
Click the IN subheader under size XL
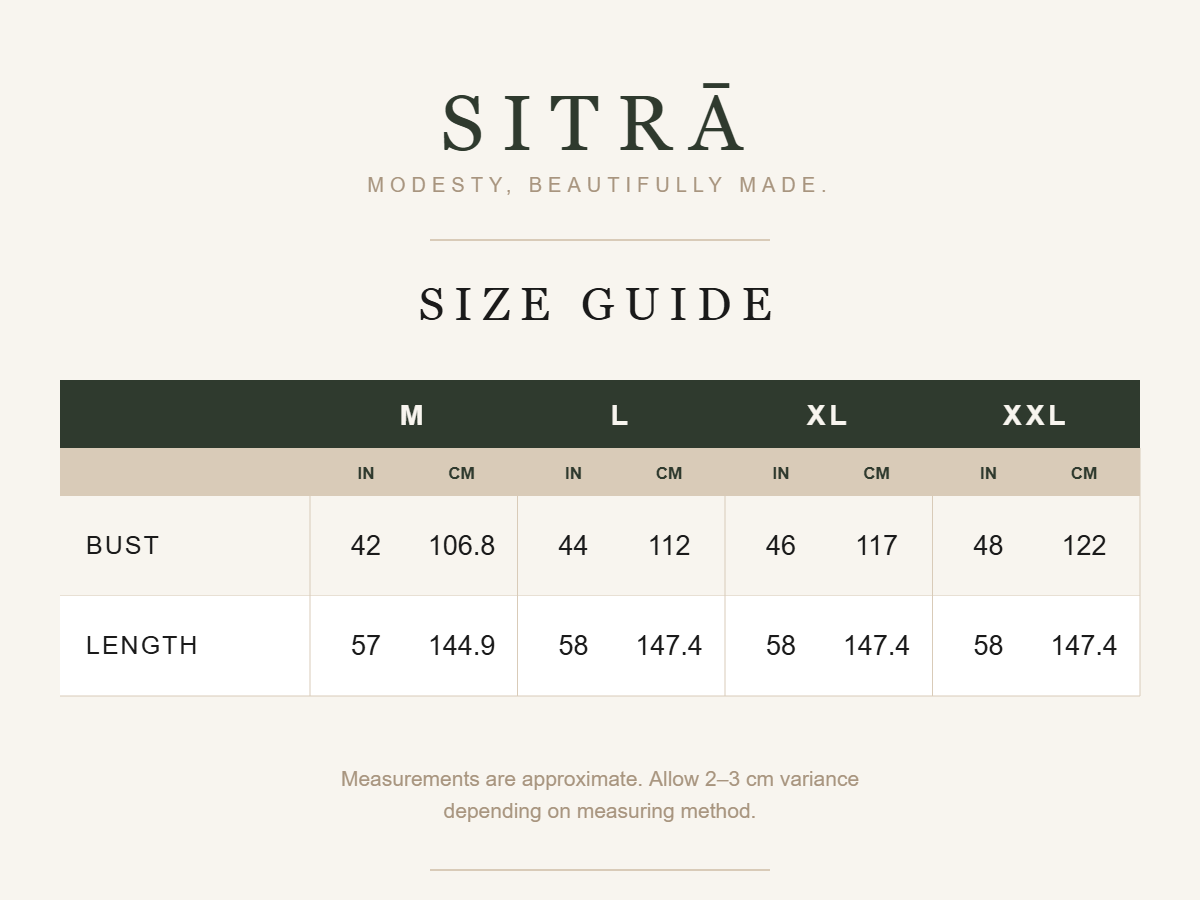tap(781, 473)
